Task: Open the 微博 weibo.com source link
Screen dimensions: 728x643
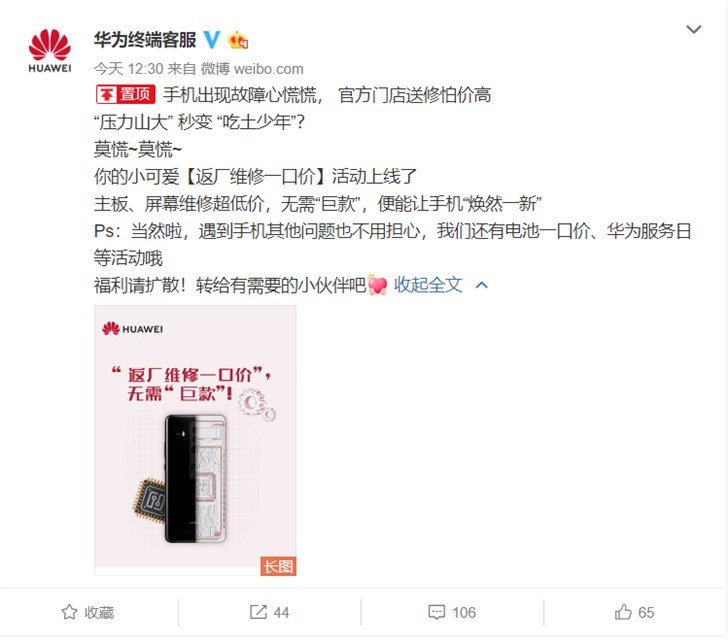Action: (x=252, y=69)
